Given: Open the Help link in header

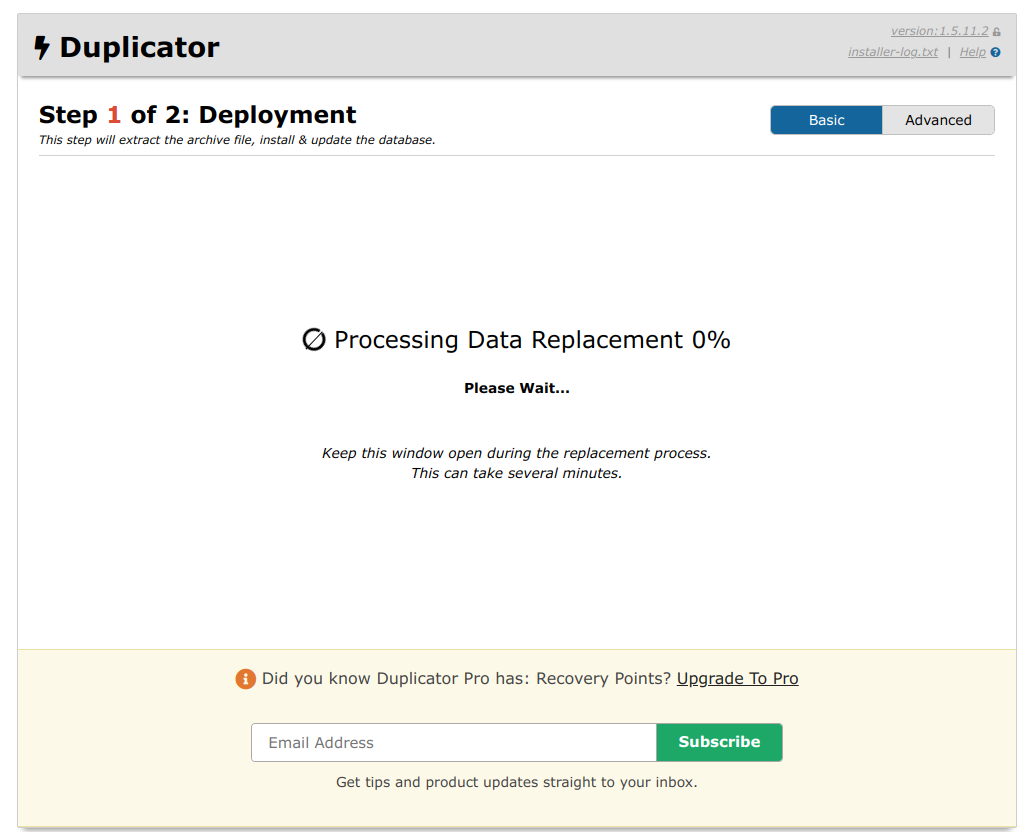Looking at the screenshot, I should coord(972,52).
